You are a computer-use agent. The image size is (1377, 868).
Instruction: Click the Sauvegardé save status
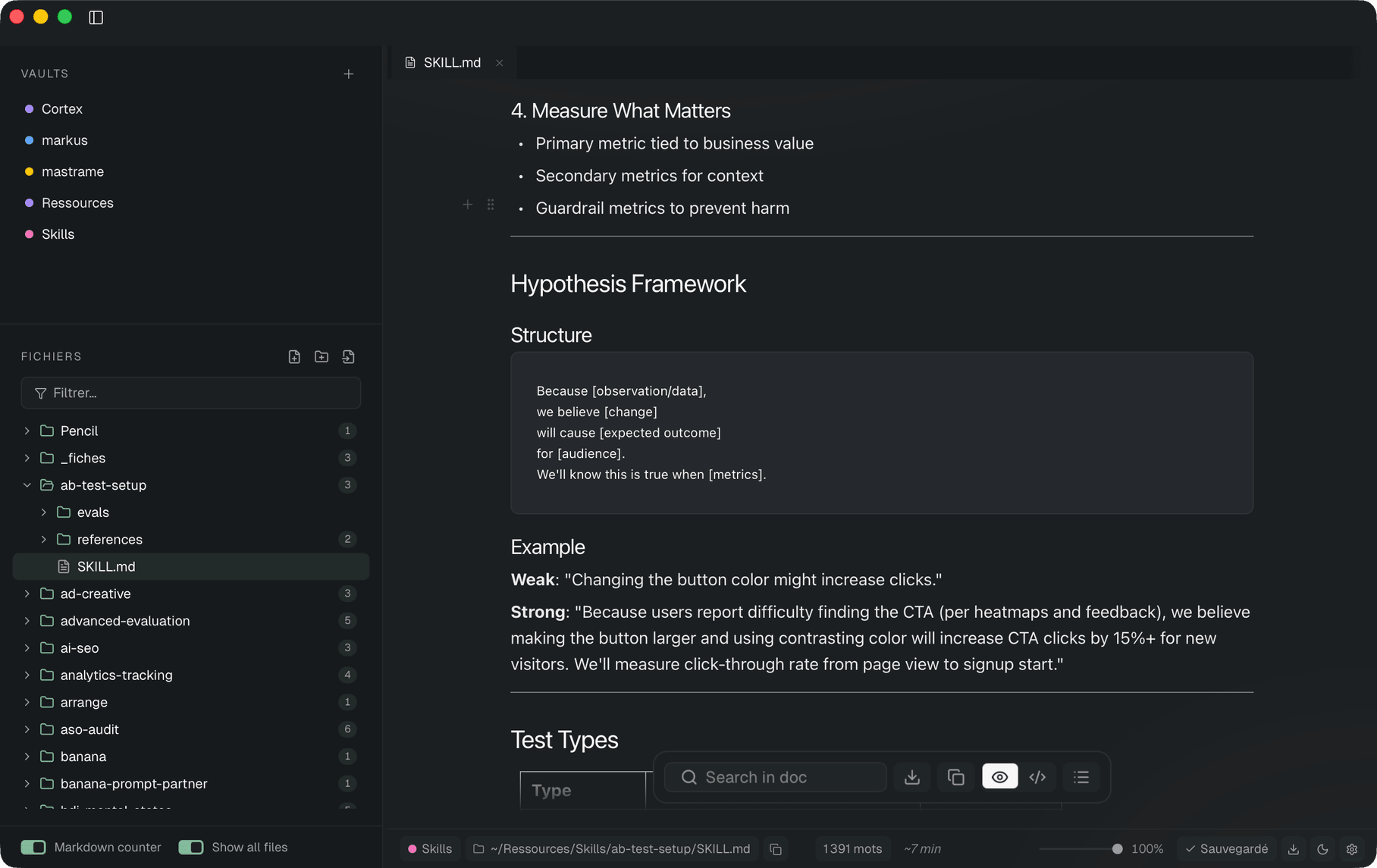point(1226,849)
